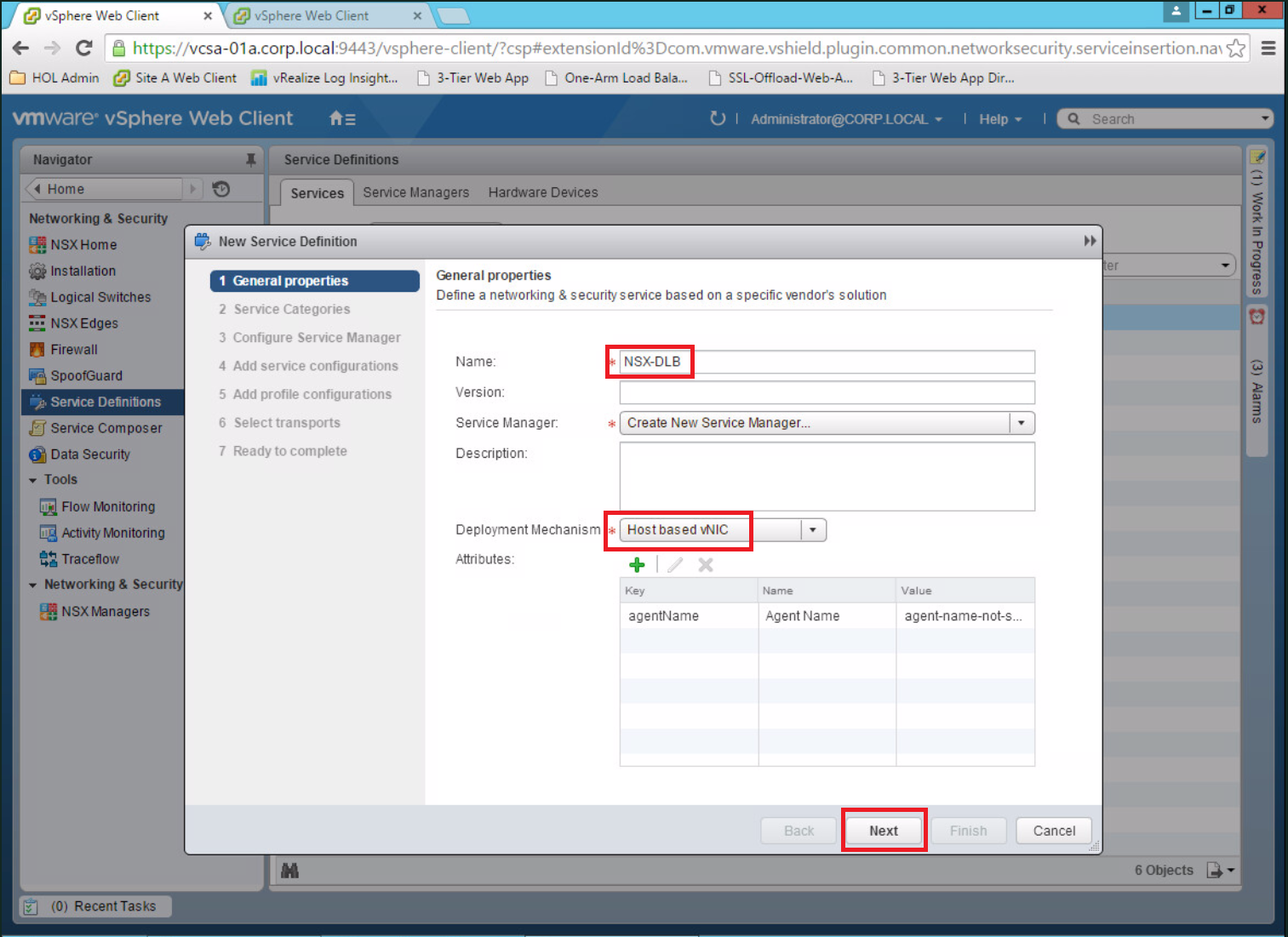This screenshot has width=1288, height=937.
Task: Click the green add attribute plus icon
Action: pyautogui.click(x=637, y=564)
